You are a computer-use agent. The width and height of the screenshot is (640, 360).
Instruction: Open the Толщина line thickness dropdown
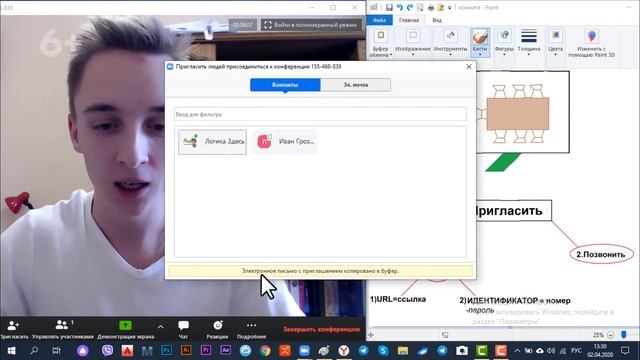[529, 43]
